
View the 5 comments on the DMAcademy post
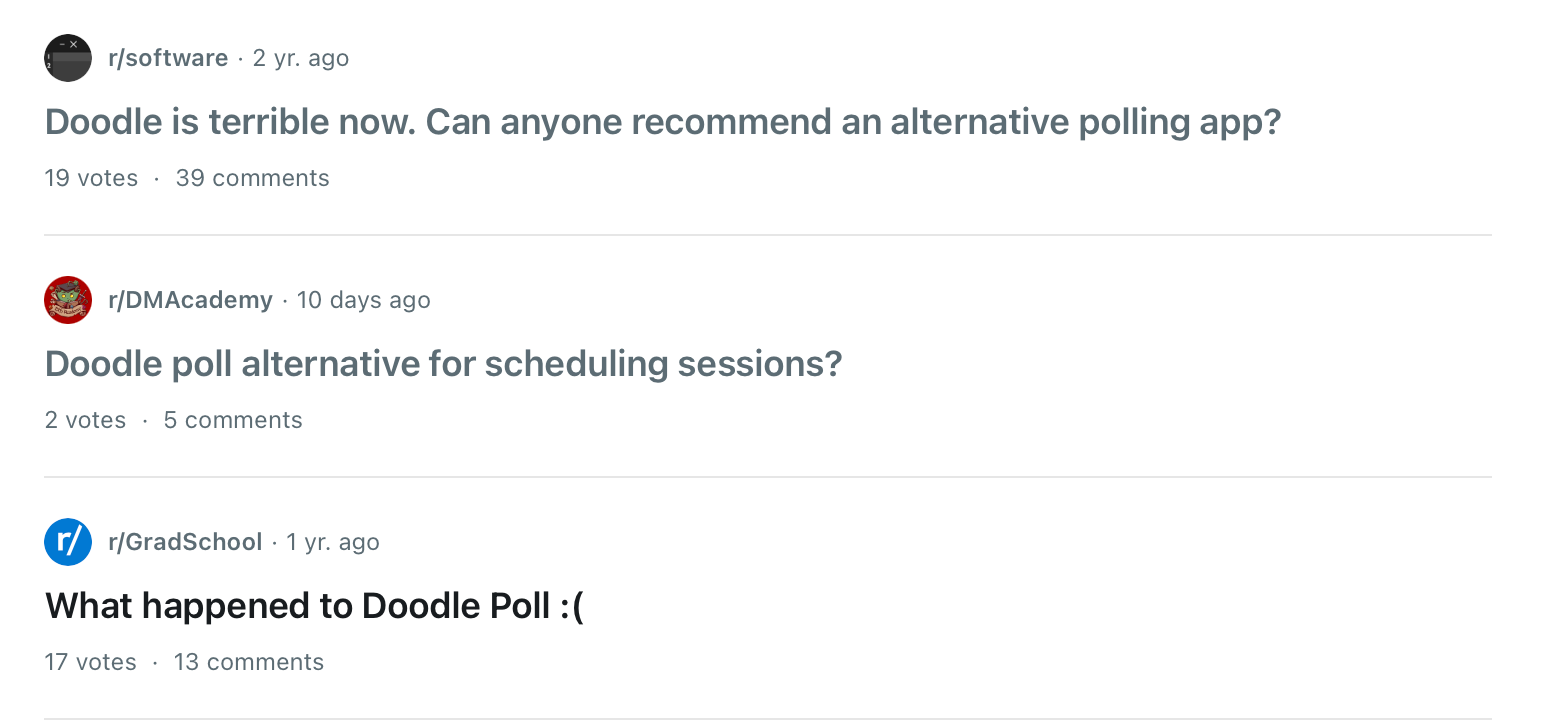[232, 419]
